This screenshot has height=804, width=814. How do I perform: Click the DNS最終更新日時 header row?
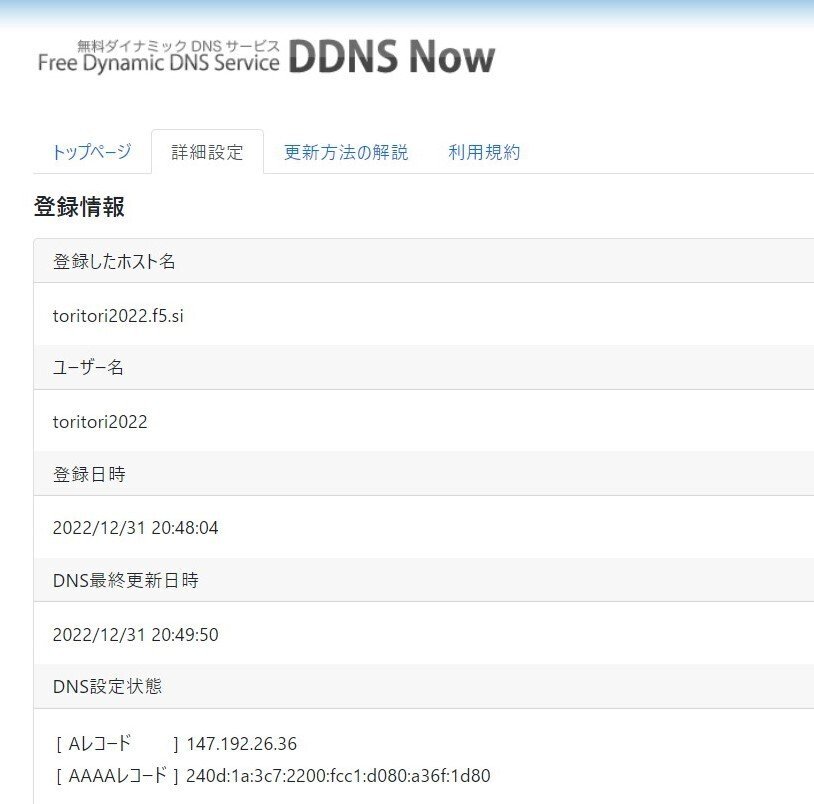424,580
